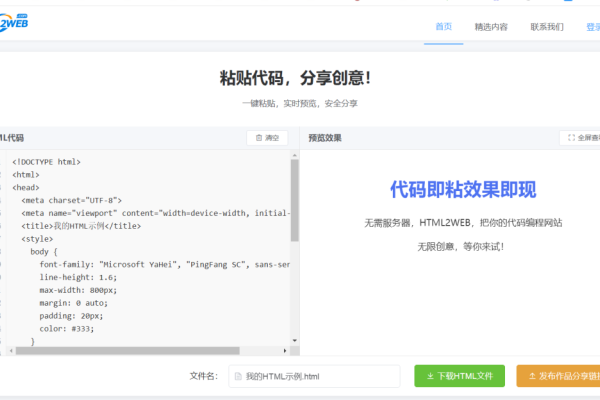Open the 联系我们 navigation tab
This screenshot has height=400, width=600.
point(547,27)
